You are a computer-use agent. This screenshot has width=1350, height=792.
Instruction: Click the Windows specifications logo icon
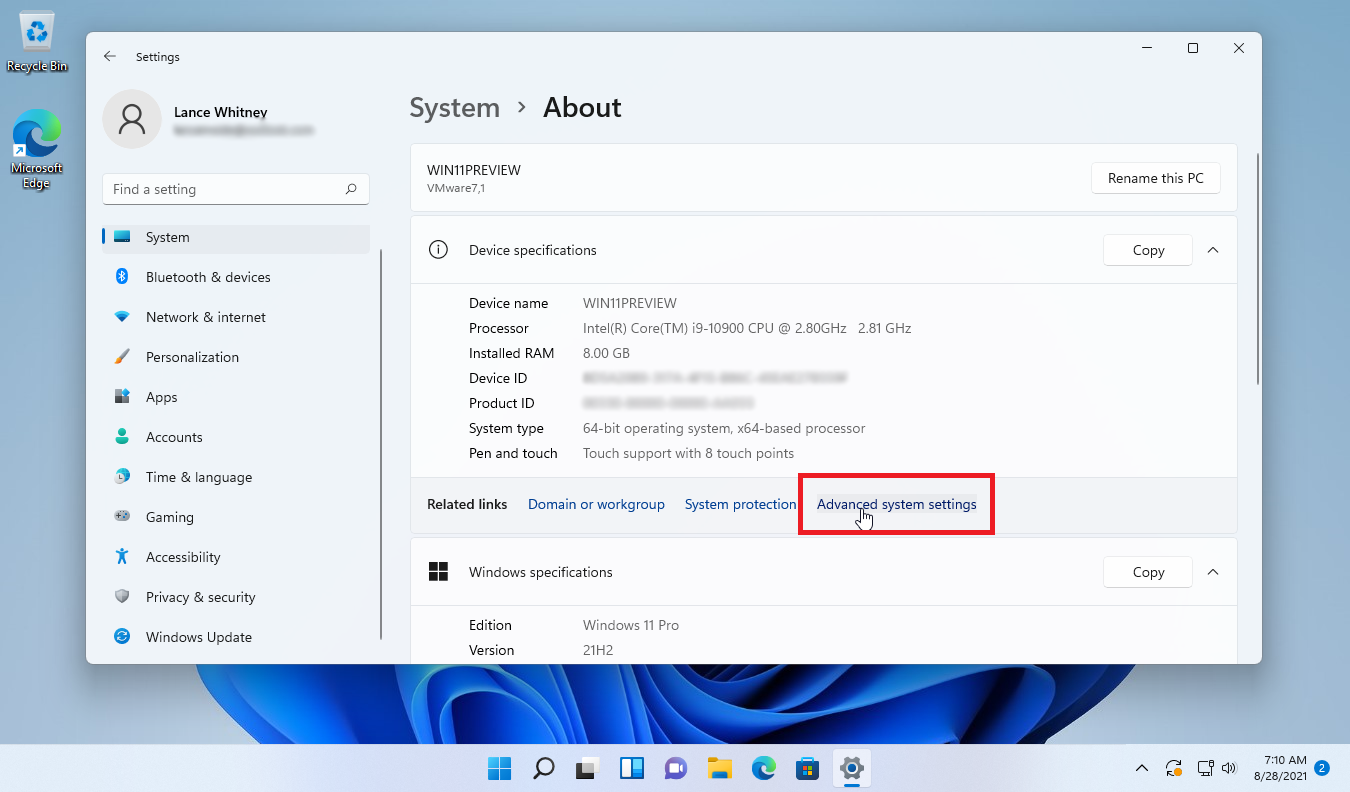point(438,572)
